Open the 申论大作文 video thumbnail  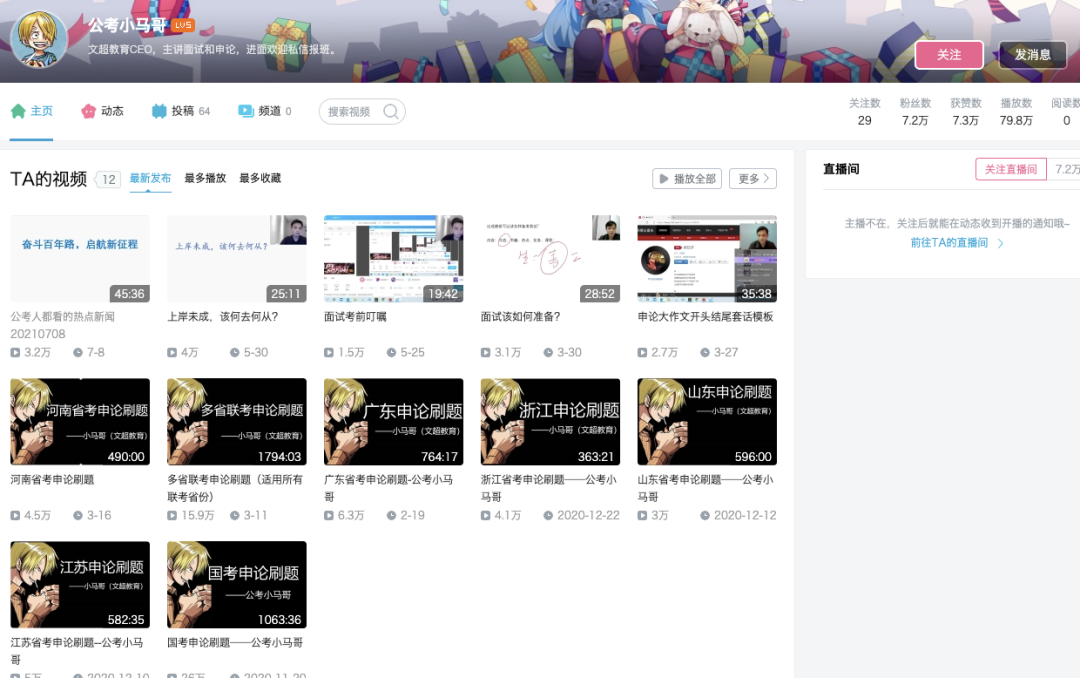tap(707, 258)
